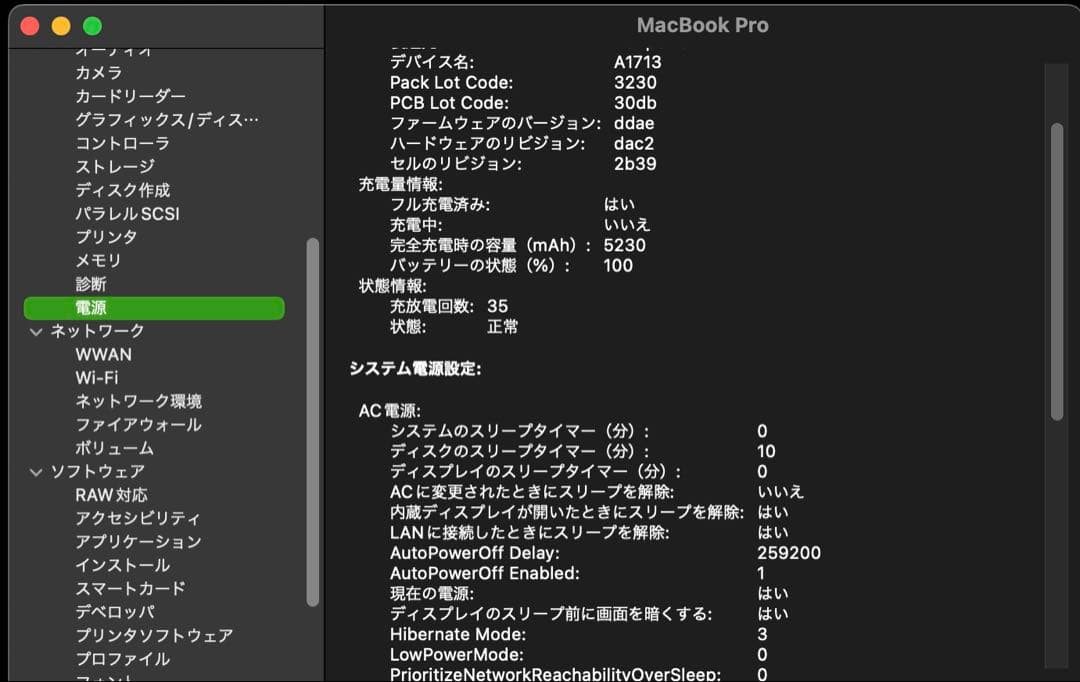The image size is (1080, 682).
Task: Collapse the ソフトウェア category
Action: coord(37,471)
